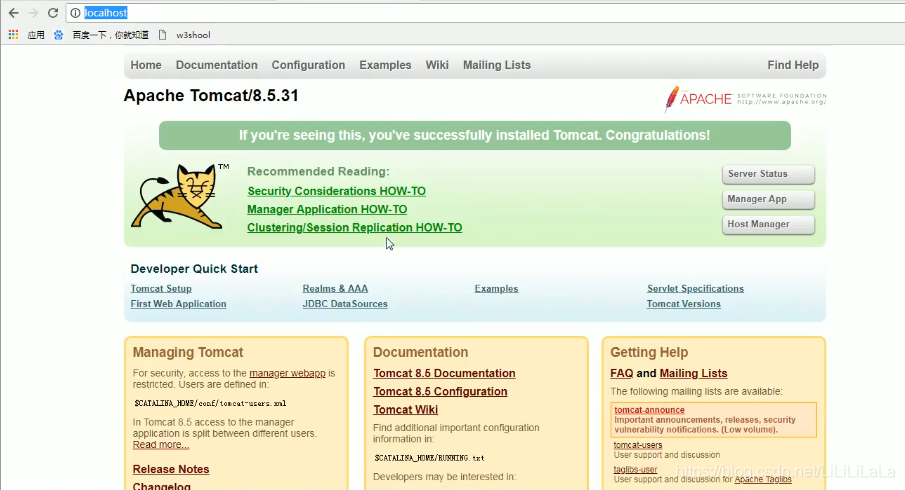Open the w3shool bookmark
The width and height of the screenshot is (905, 490).
coord(193,35)
